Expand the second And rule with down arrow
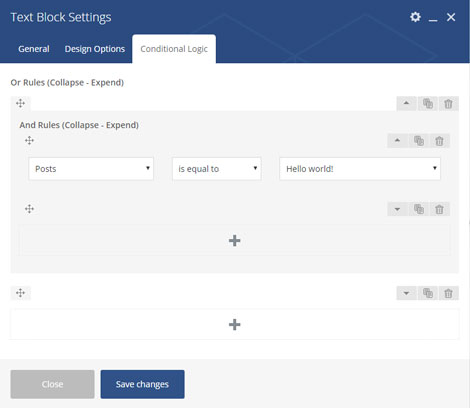The width and height of the screenshot is (470, 408). (397, 209)
